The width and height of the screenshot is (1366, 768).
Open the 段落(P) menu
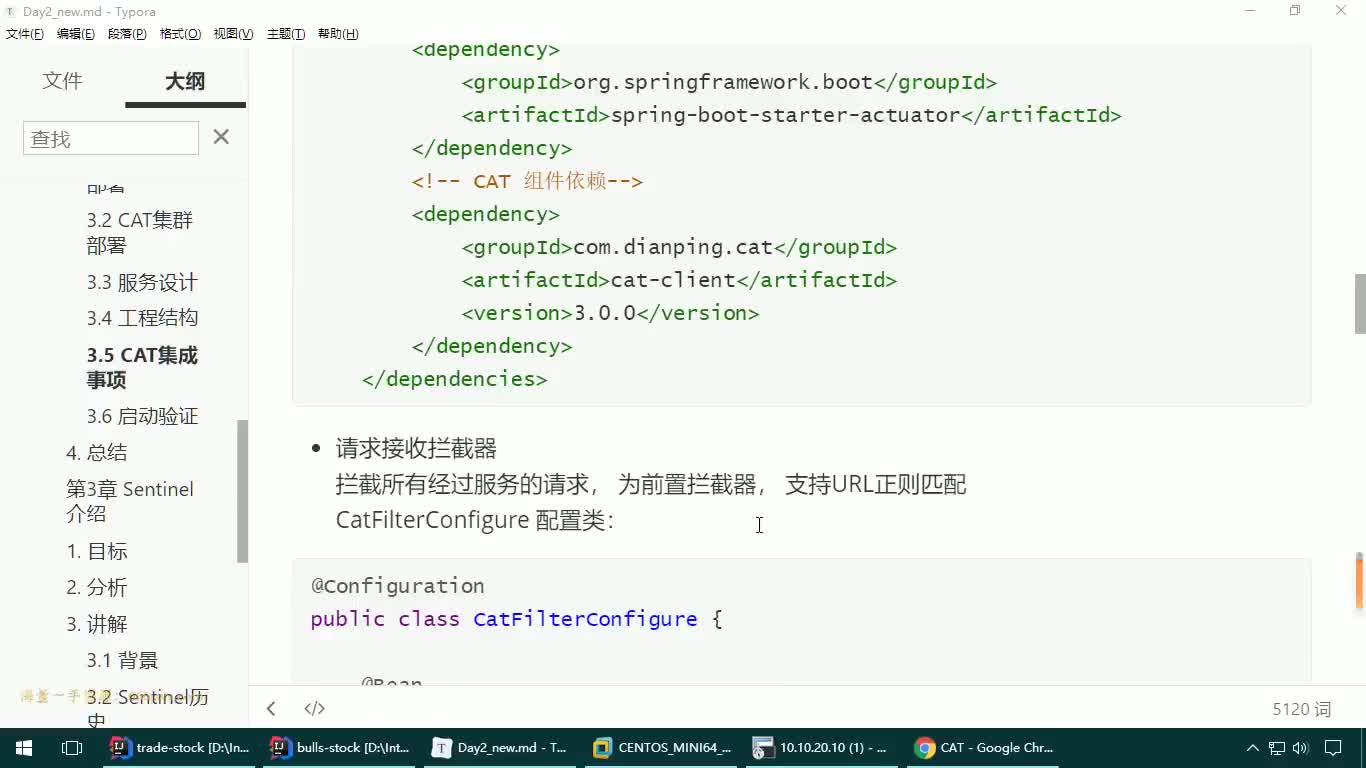(127, 34)
